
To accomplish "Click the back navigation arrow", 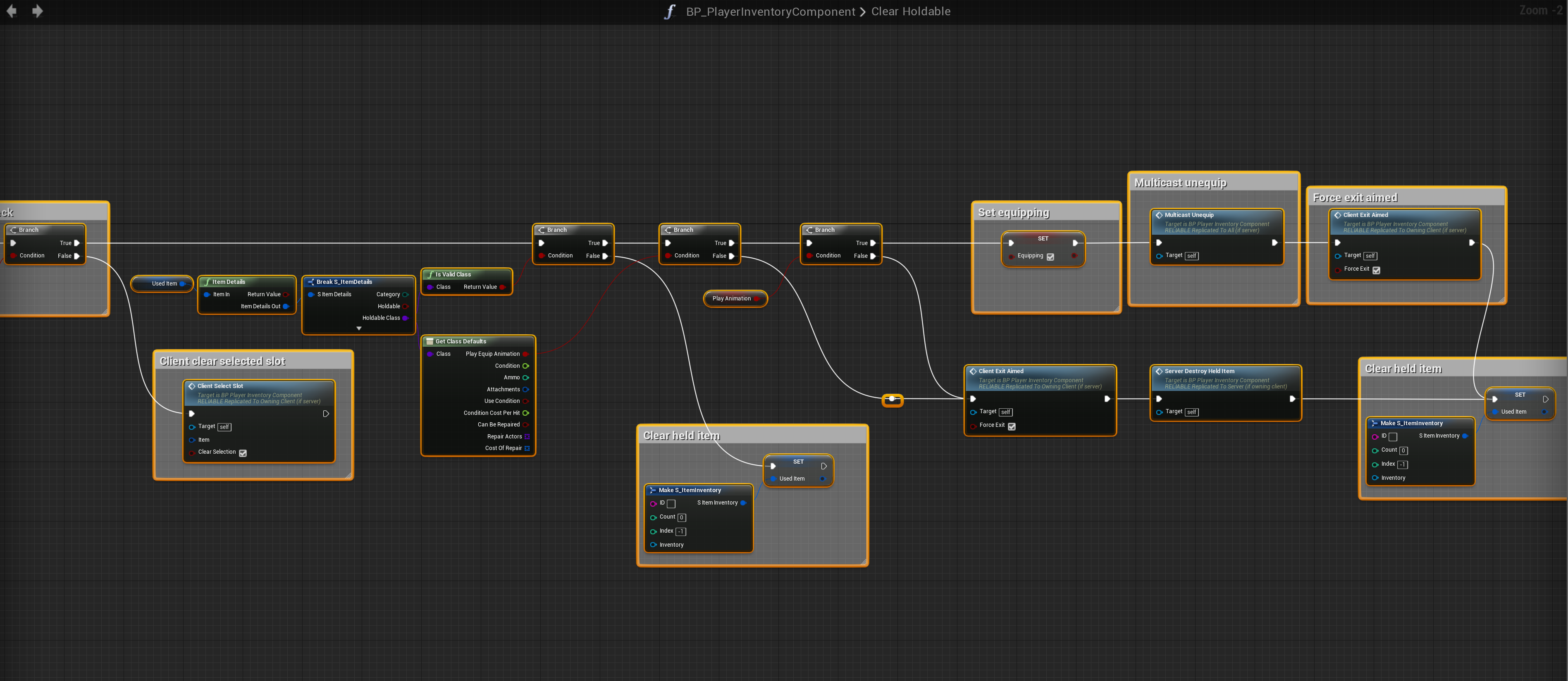I will coord(12,11).
